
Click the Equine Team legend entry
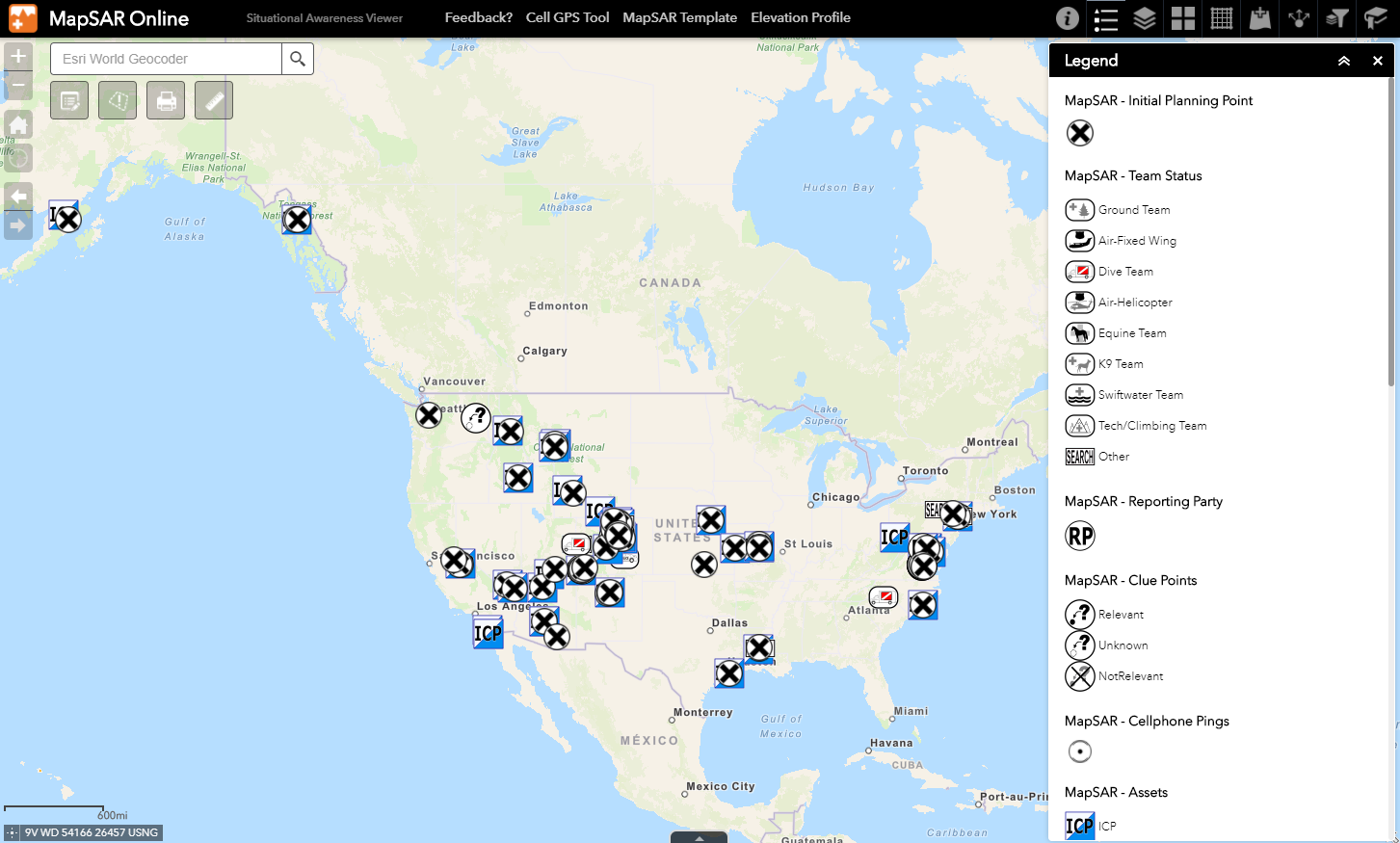pyautogui.click(x=1116, y=333)
